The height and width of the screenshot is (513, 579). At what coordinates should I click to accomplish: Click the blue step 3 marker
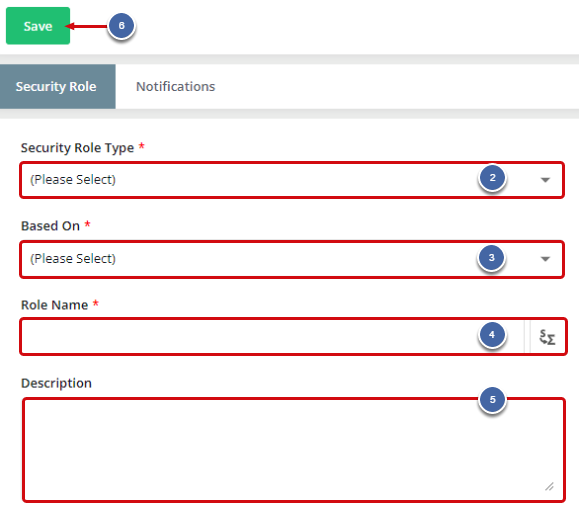pyautogui.click(x=491, y=257)
